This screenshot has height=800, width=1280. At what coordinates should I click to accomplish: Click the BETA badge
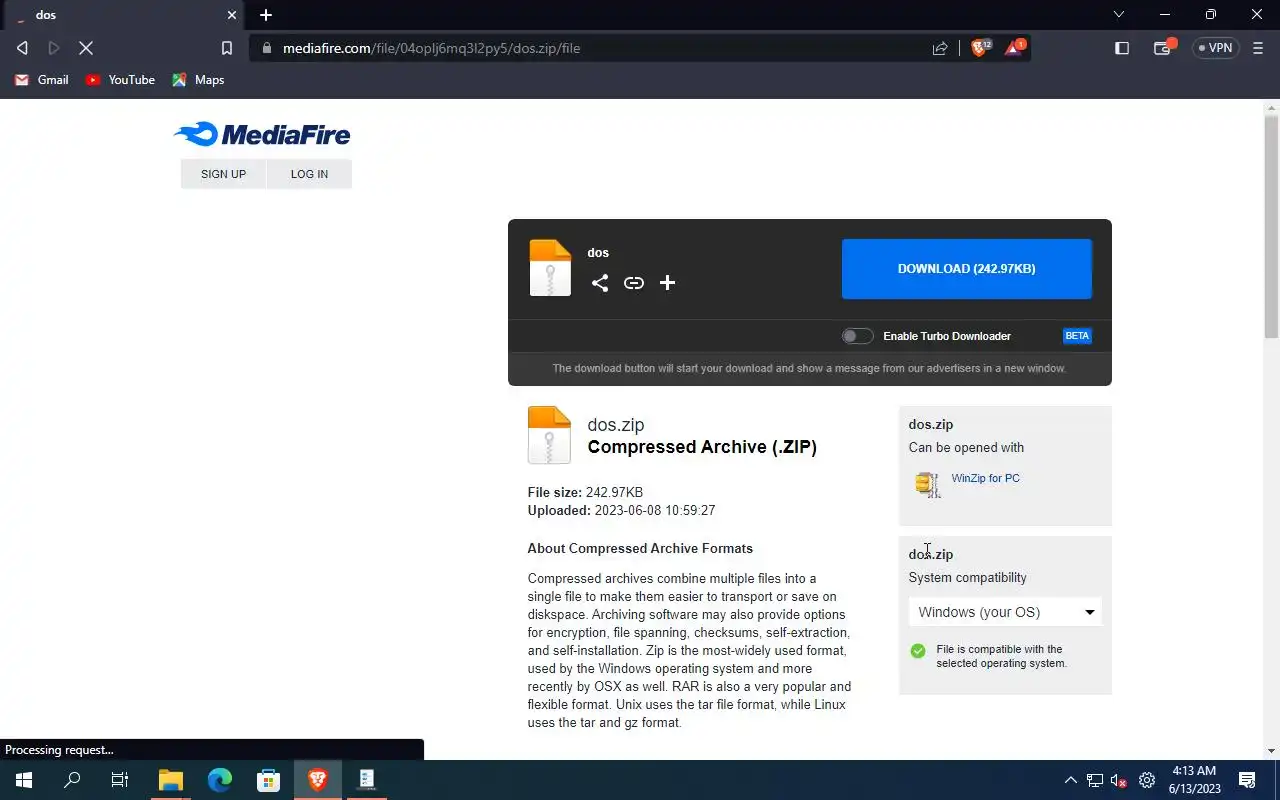1077,336
